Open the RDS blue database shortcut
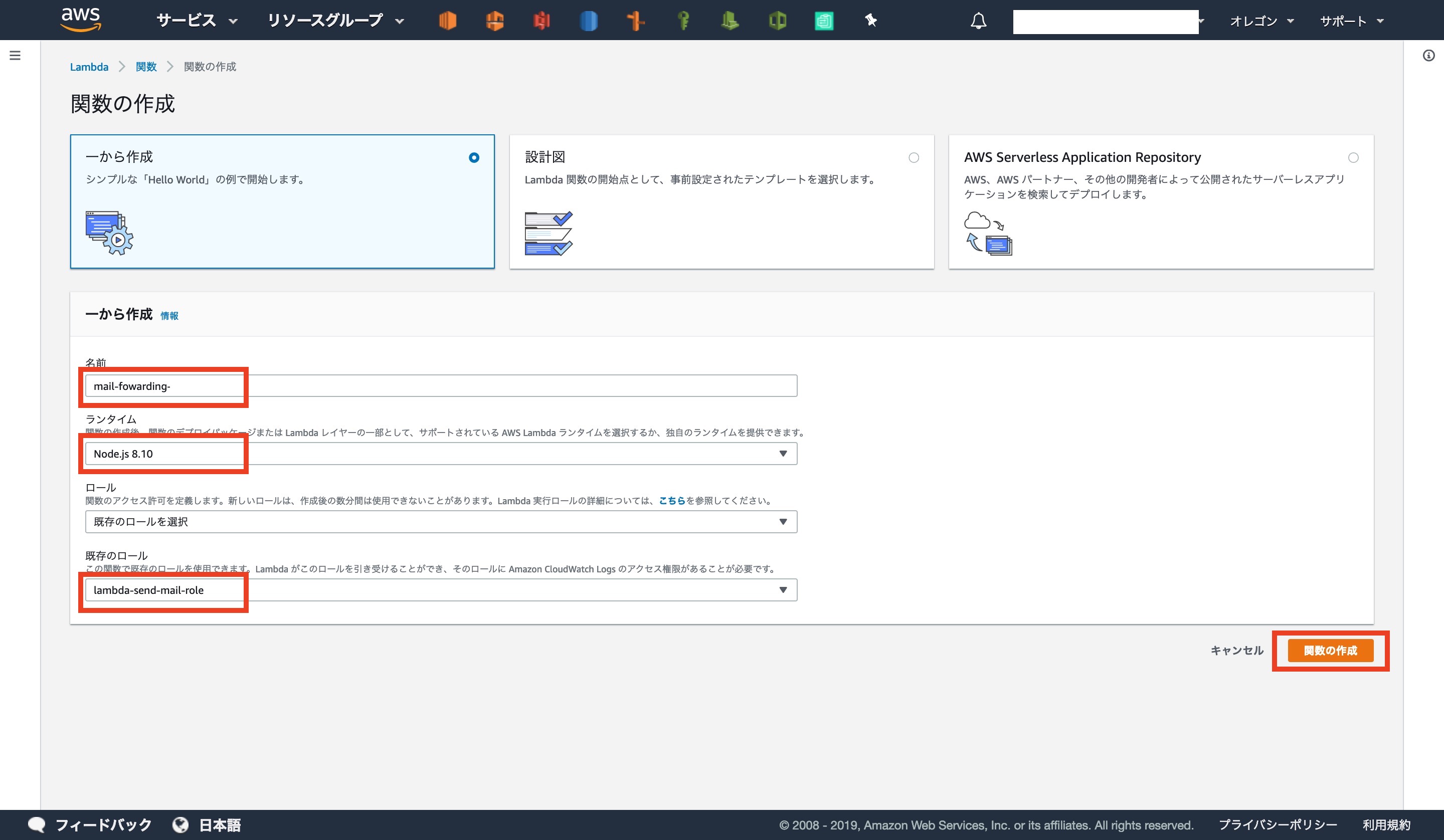This screenshot has width=1444, height=840. [589, 21]
